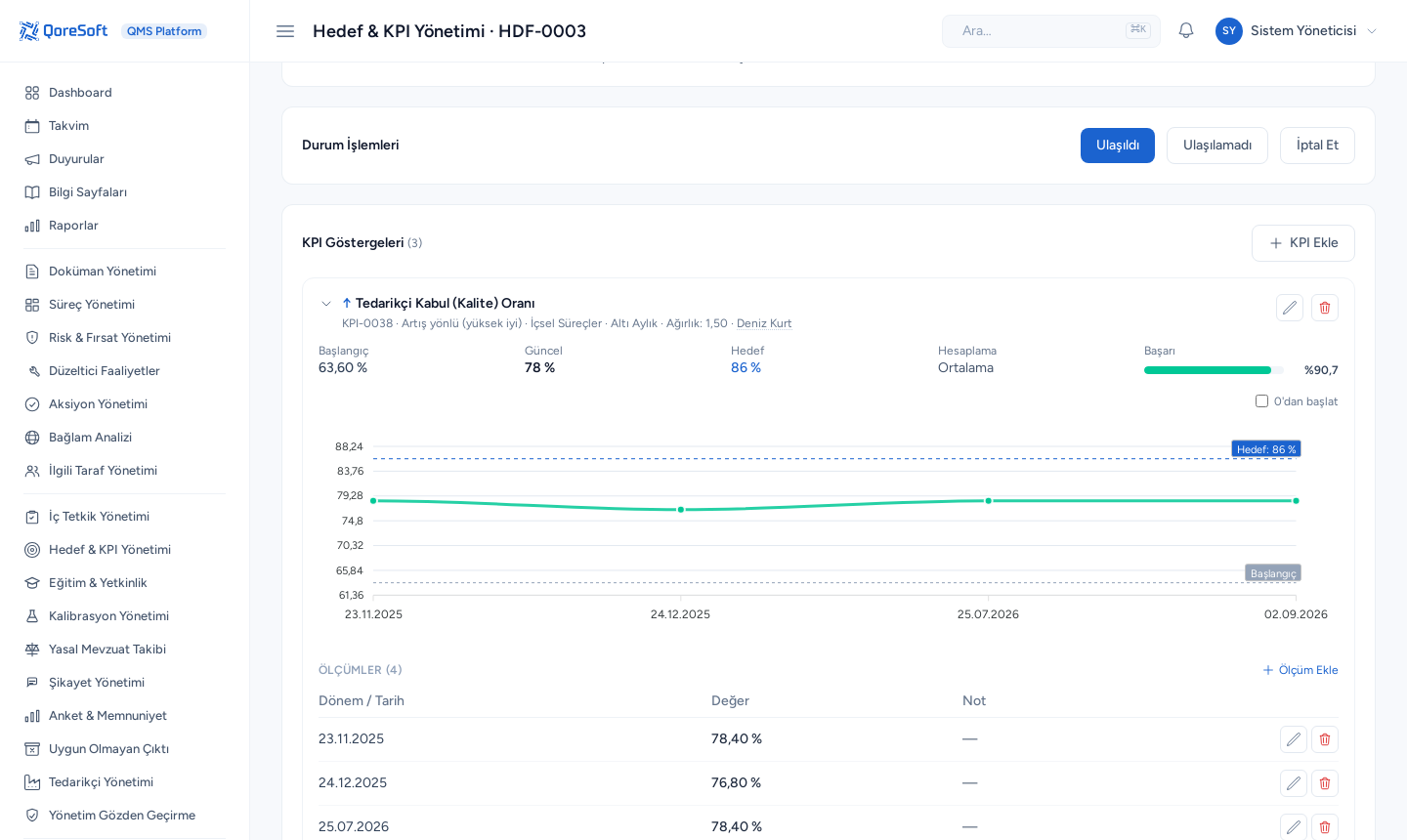Edit Tedarikçi Kabul KPI with pencil icon

1290,308
